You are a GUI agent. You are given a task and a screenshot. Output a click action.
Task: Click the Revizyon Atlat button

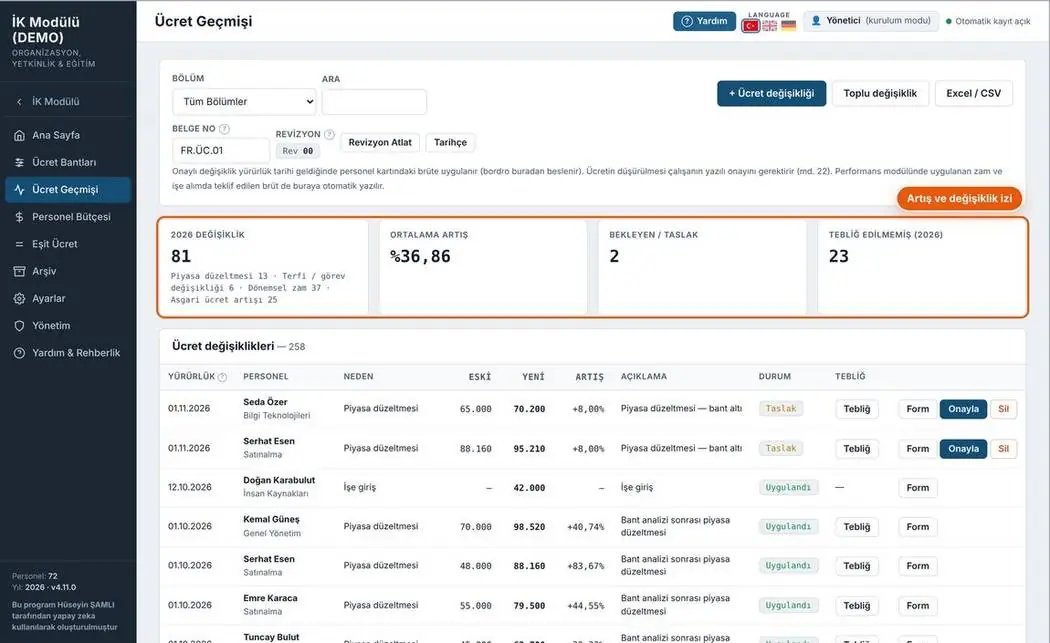point(380,143)
